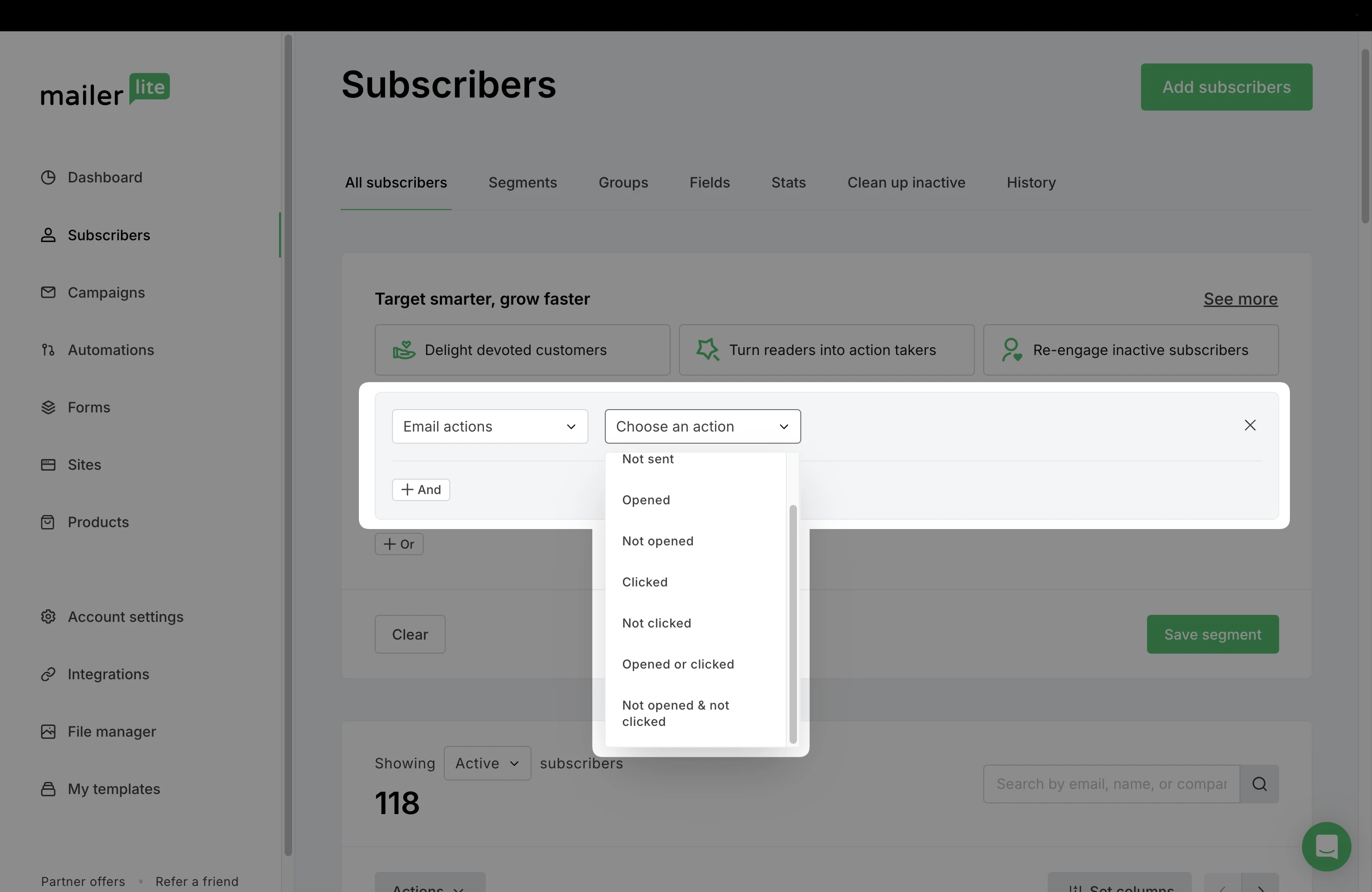Screen dimensions: 1372x892
Task: Expand the Email actions dropdown
Action: pyautogui.click(x=490, y=426)
